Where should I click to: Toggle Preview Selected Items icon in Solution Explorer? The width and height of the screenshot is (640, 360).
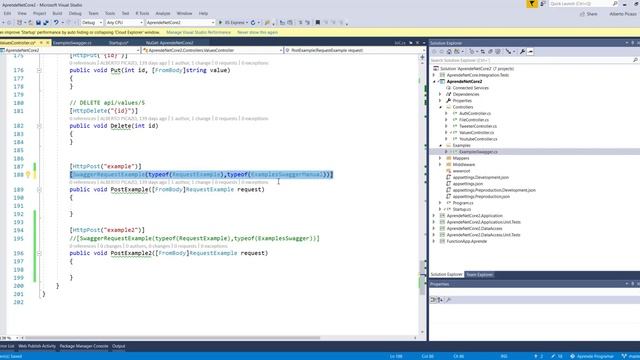point(530,51)
